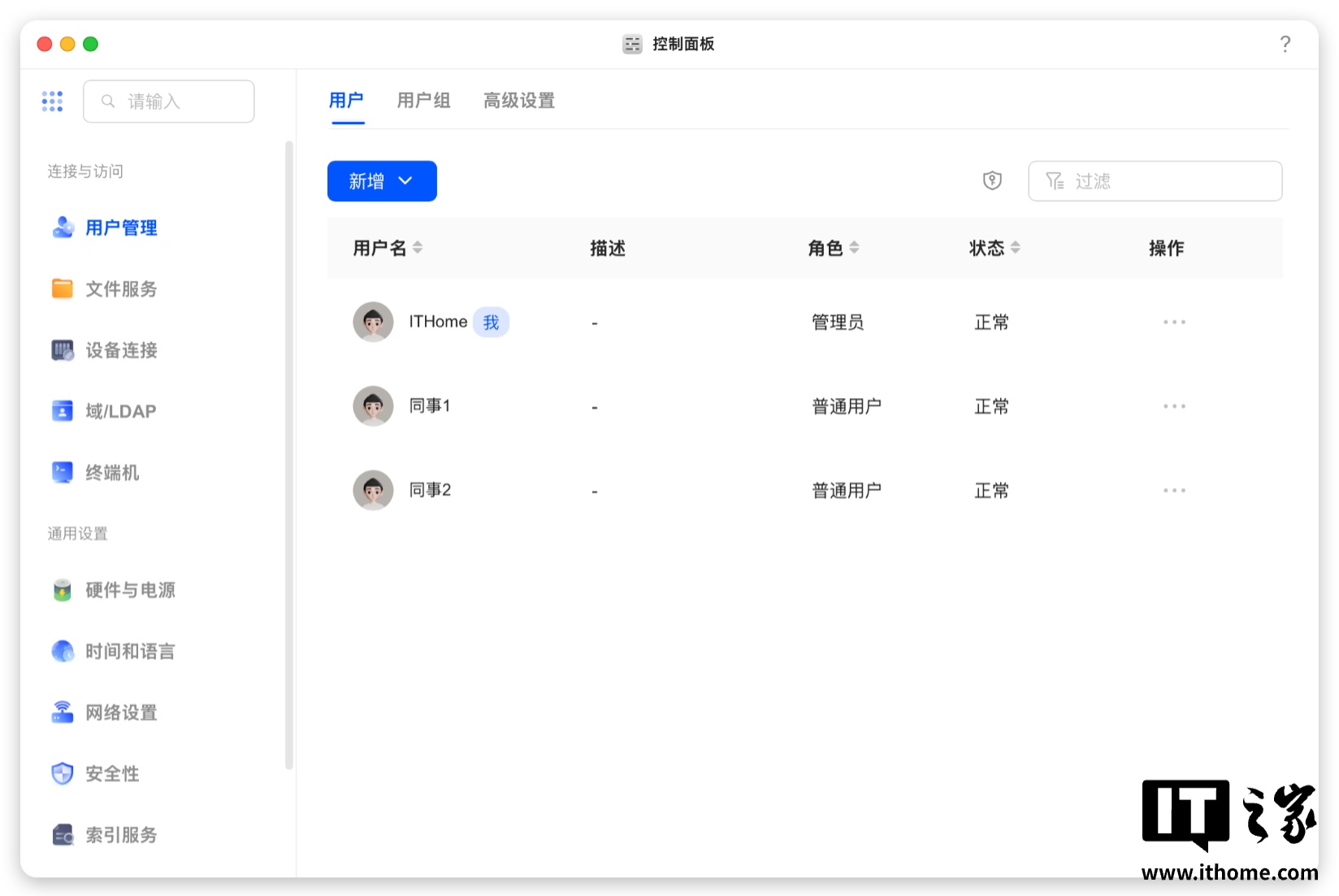Viewport: 1339px width, 896px height.
Task: Expand the 新增 dropdown button
Action: click(x=382, y=181)
